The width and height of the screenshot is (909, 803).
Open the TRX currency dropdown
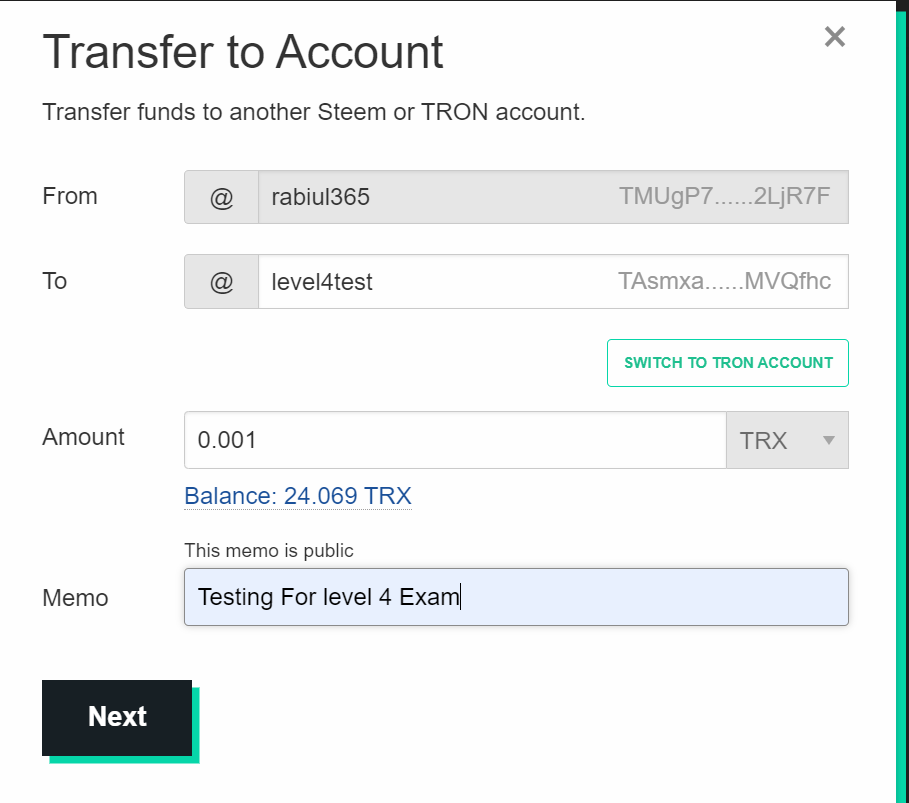(x=787, y=440)
